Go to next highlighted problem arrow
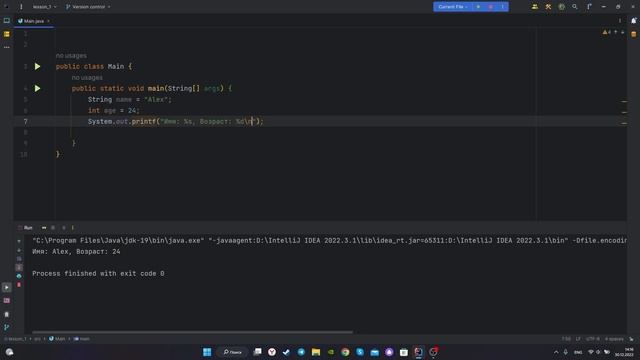Screen dimensions: 640x360 click(x=622, y=32)
